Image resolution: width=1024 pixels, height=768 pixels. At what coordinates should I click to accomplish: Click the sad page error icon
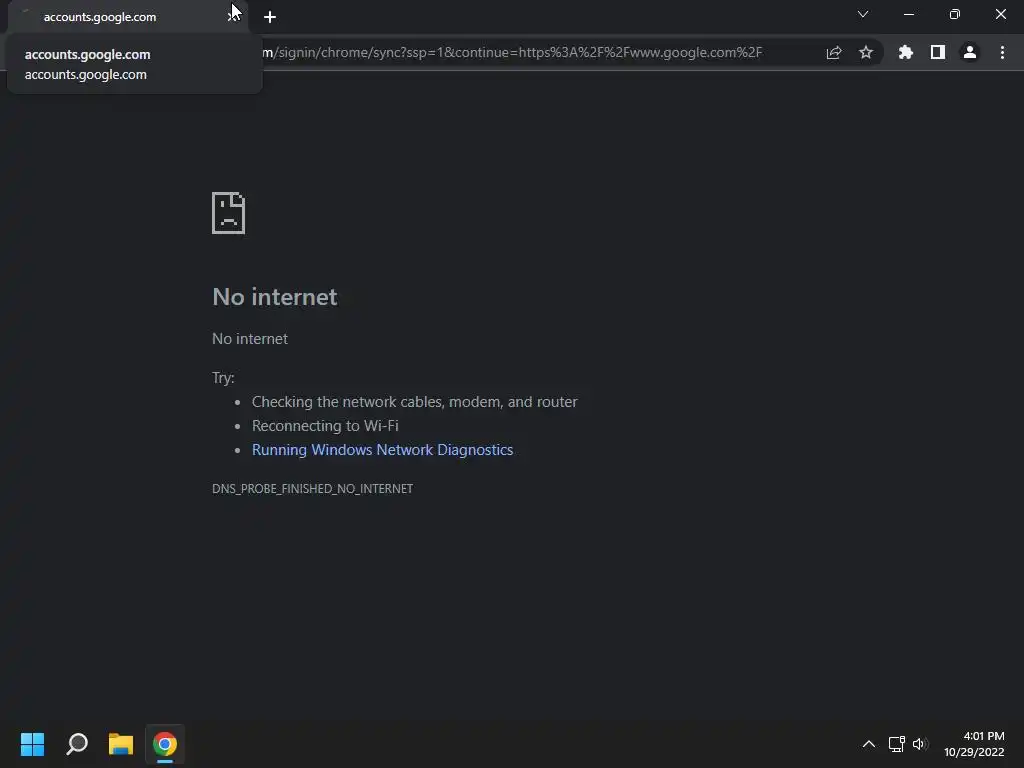229,213
